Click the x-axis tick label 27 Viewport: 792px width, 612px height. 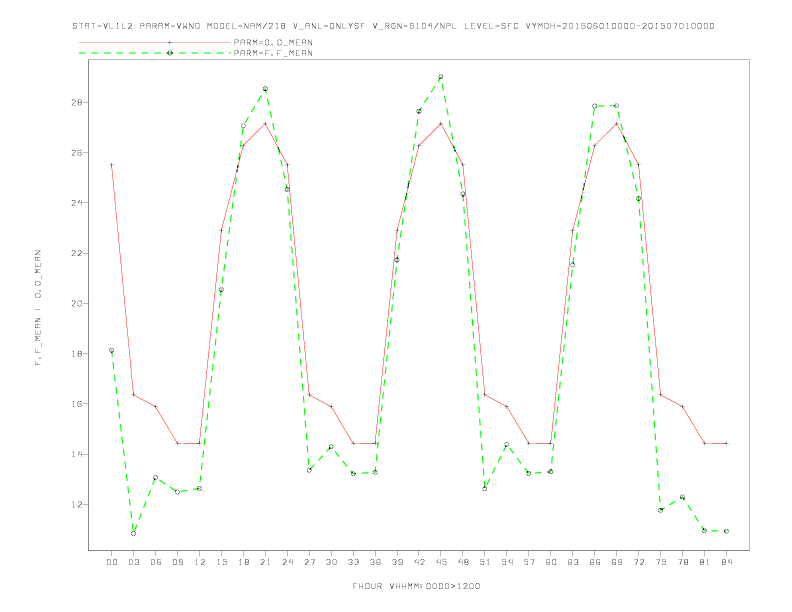click(309, 562)
